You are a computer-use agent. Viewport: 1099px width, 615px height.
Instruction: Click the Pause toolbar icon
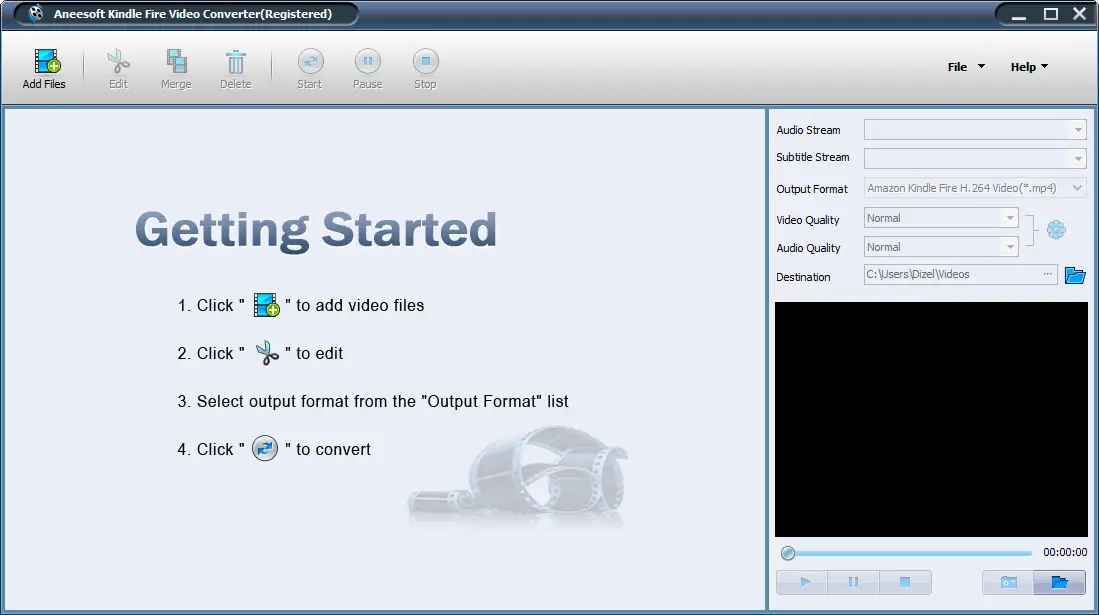point(367,61)
